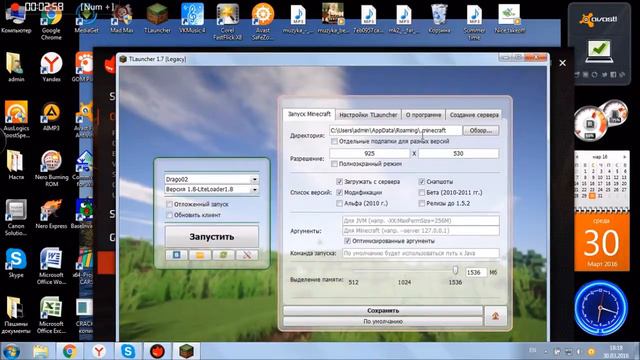This screenshot has height=360, width=640.
Task: Click the Сохранить save button
Action: (383, 311)
